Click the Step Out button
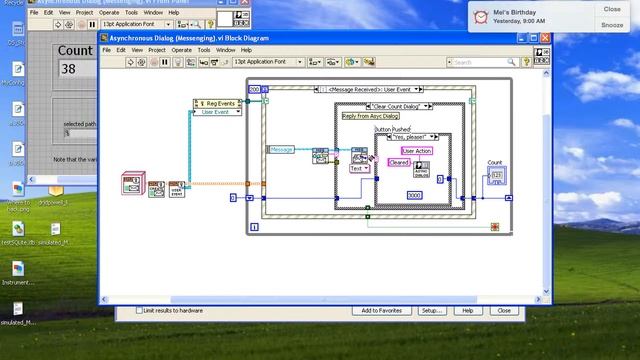 (x=224, y=62)
